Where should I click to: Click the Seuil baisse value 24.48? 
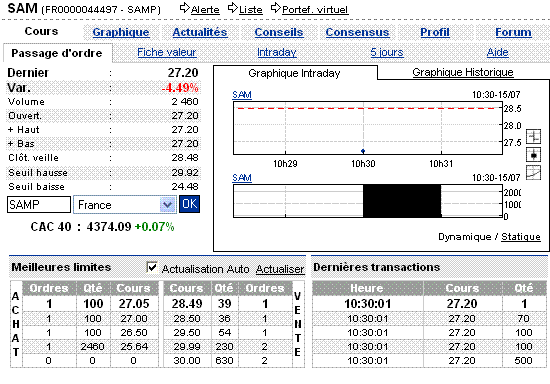(185, 187)
